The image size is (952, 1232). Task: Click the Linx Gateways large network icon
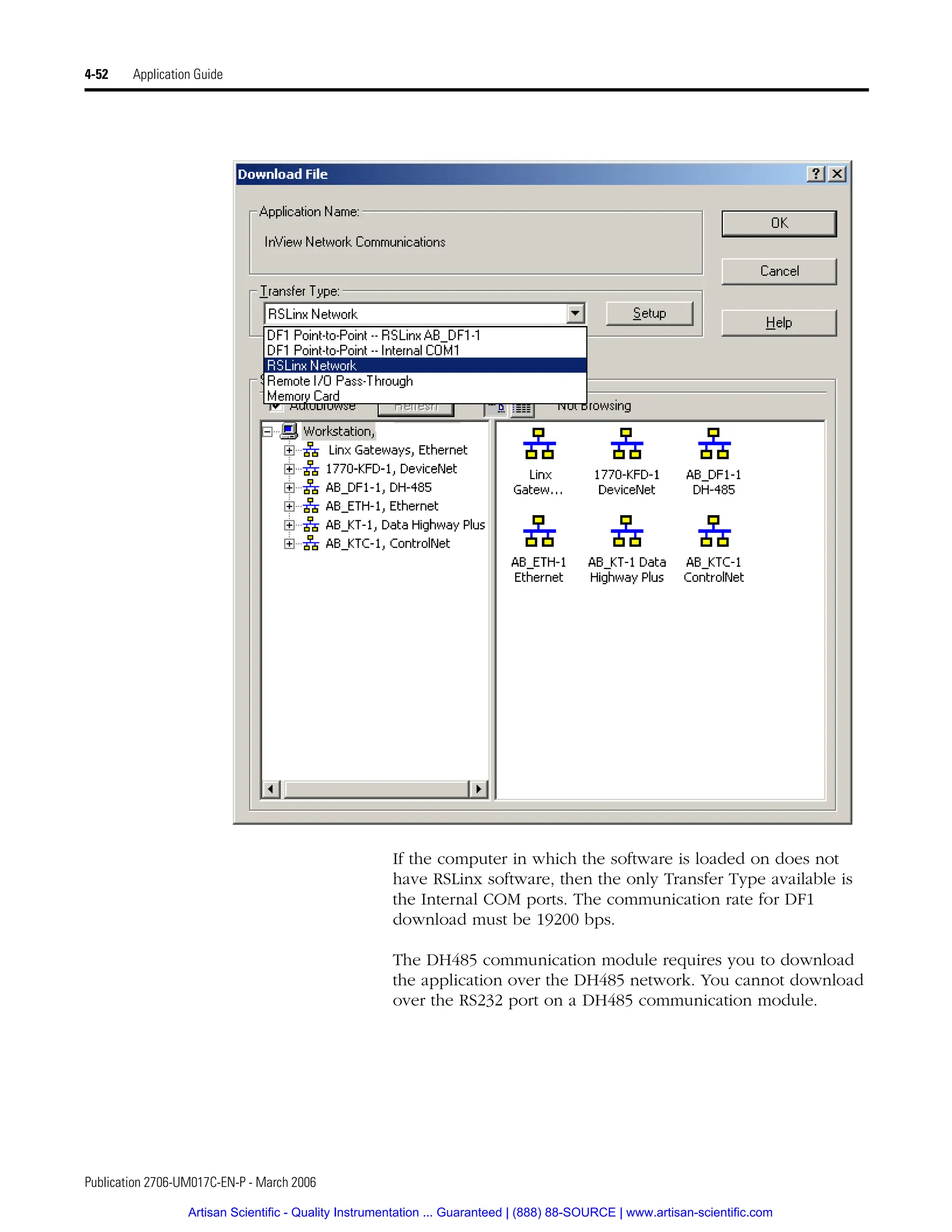(x=539, y=444)
